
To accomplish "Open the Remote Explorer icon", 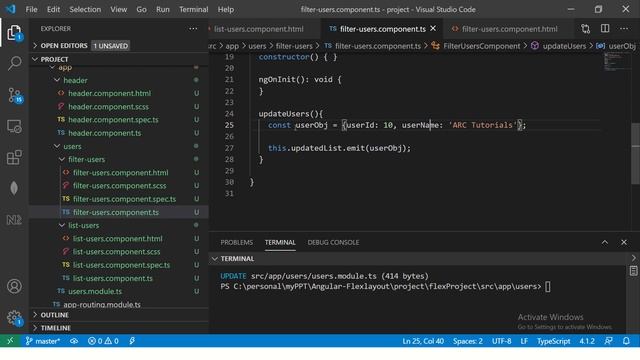I will click(14, 127).
